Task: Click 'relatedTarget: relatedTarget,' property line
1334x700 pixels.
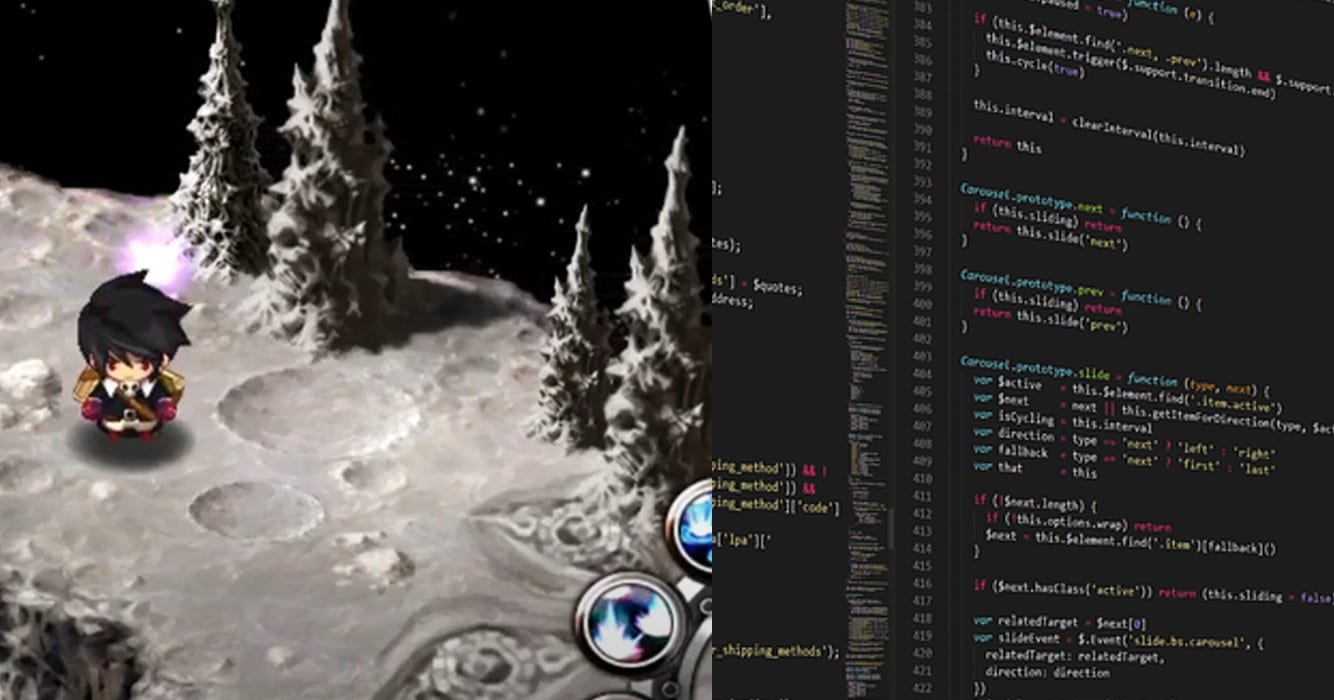Action: (1073, 657)
